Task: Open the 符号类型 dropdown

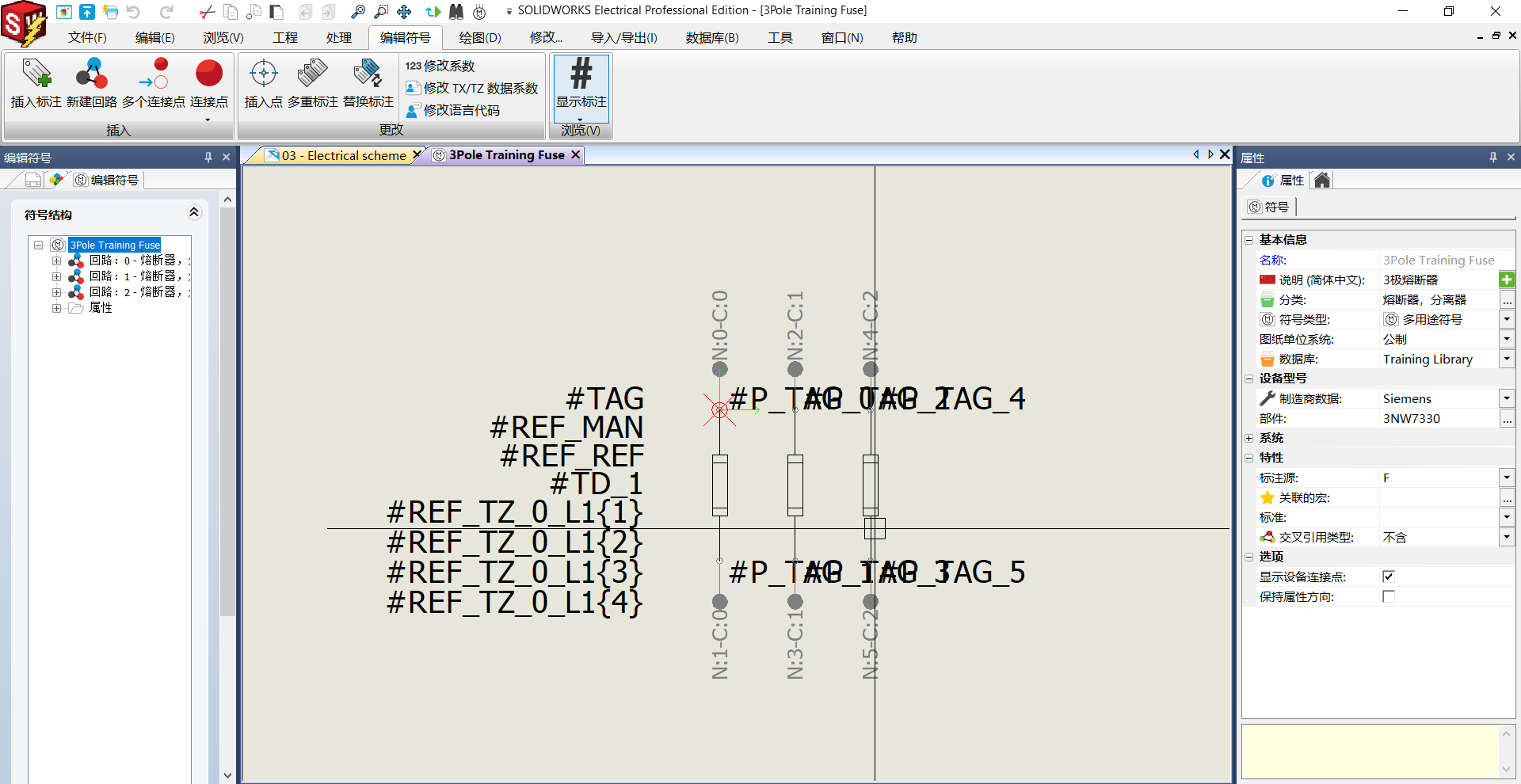Action: (x=1507, y=319)
